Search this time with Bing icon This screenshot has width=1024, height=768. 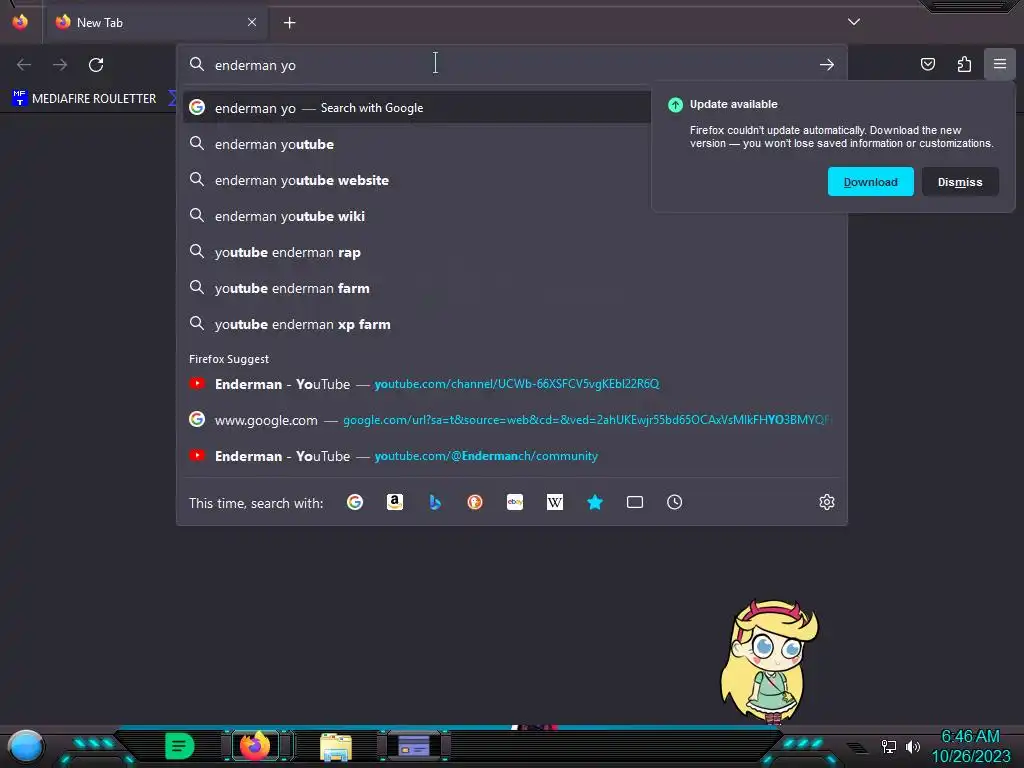(435, 502)
